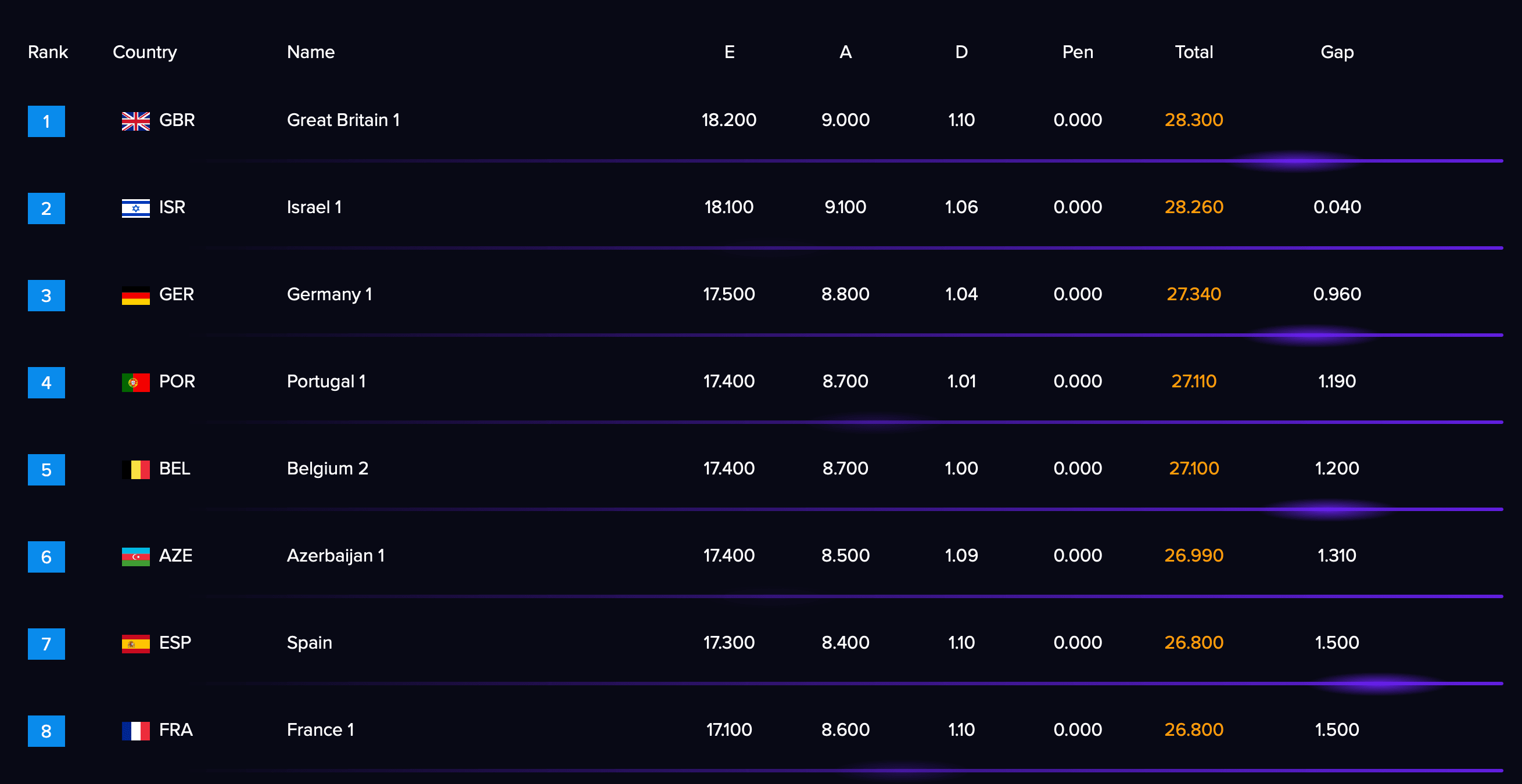
Task: Select Germany 1 gap value 0.960
Action: tap(1337, 294)
